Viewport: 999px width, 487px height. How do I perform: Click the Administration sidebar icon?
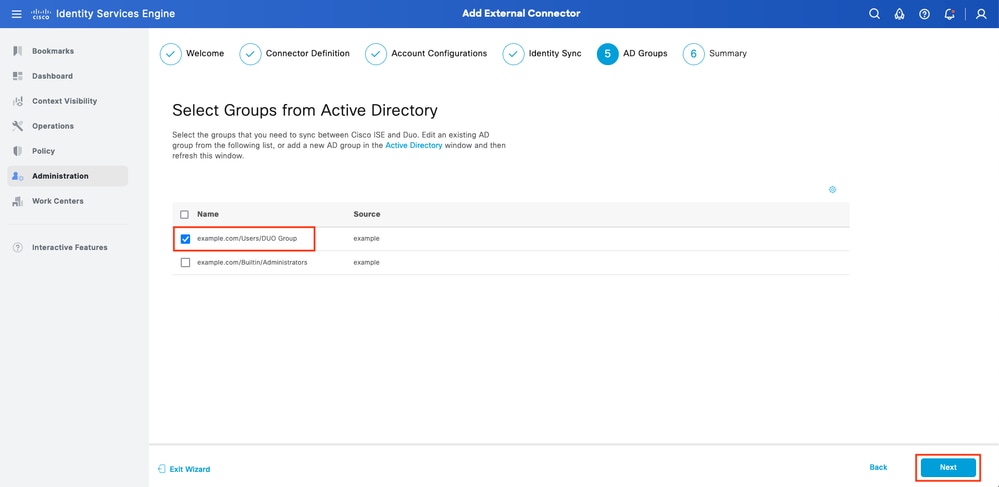(18, 176)
